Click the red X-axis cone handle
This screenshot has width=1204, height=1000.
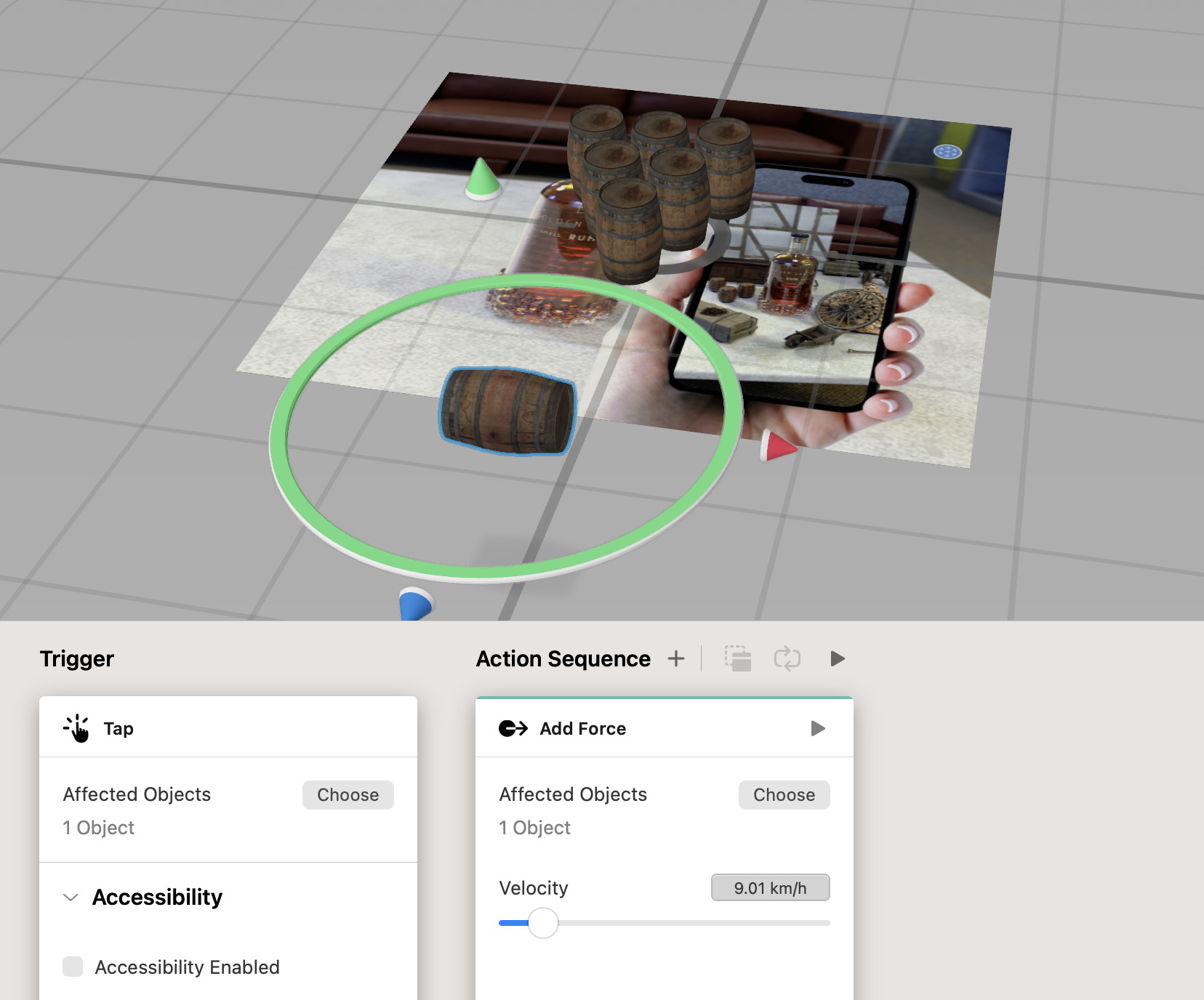[x=777, y=445]
